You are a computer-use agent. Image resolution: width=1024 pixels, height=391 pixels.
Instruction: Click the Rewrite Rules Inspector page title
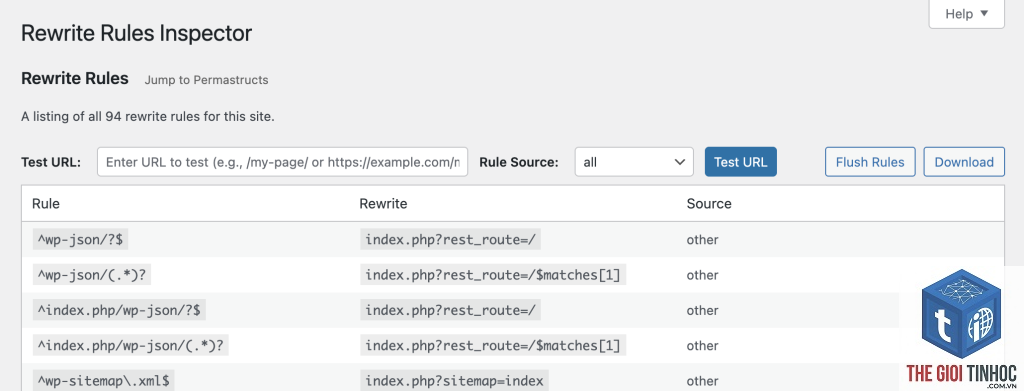point(136,33)
